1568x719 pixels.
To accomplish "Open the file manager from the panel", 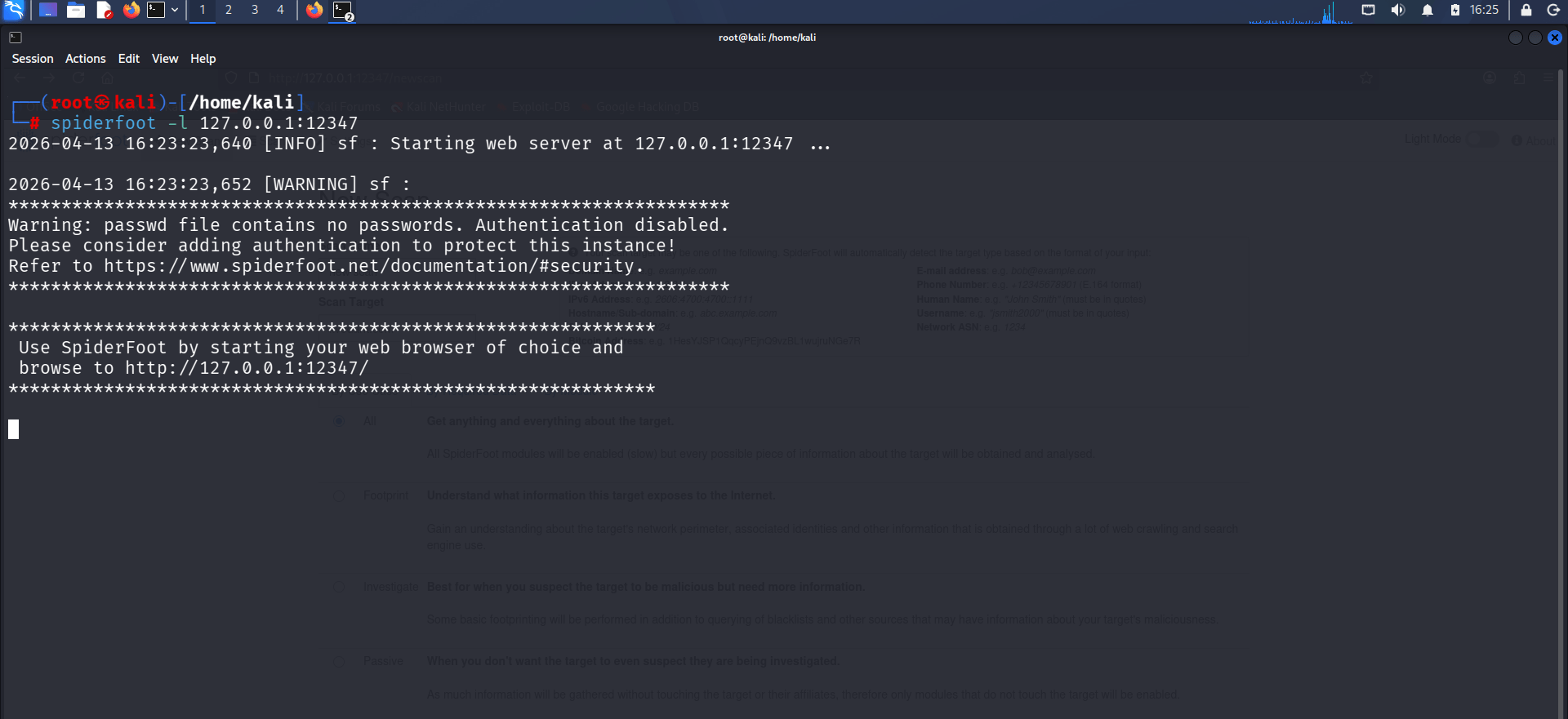I will [x=76, y=10].
